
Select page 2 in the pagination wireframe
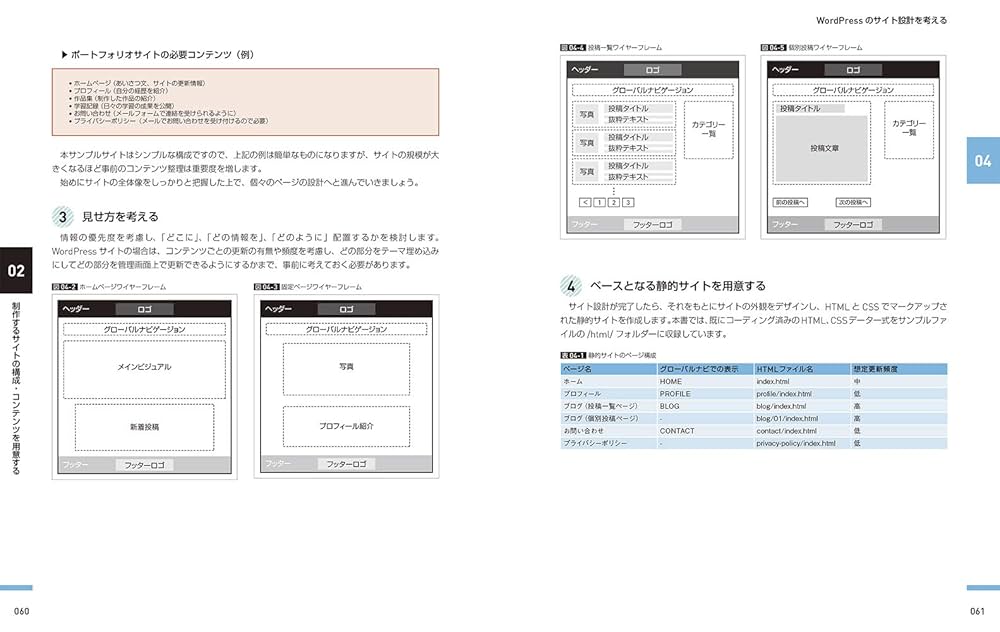[613, 202]
